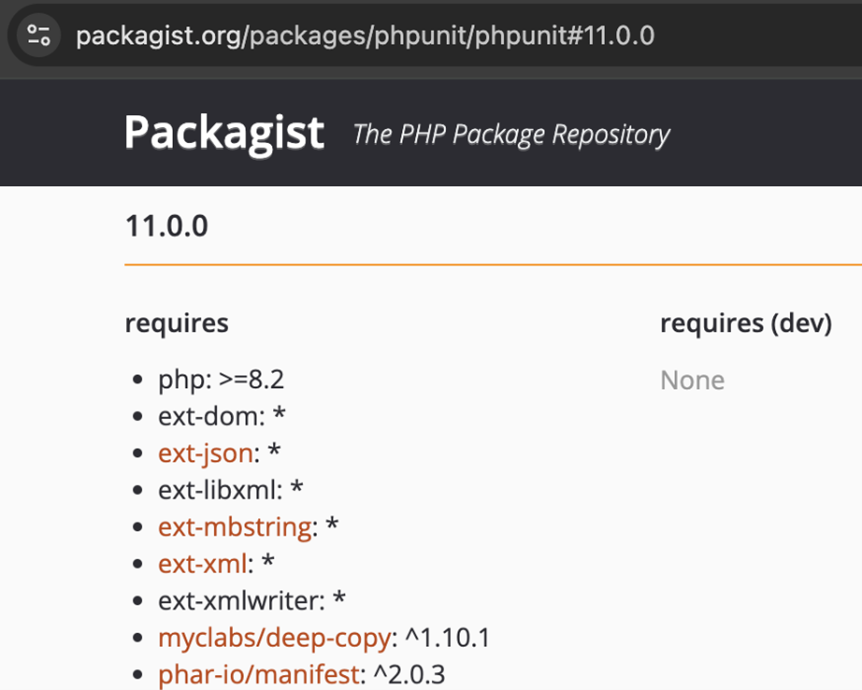
Task: Select the 11.0.0 version heading
Action: pyautogui.click(x=167, y=226)
